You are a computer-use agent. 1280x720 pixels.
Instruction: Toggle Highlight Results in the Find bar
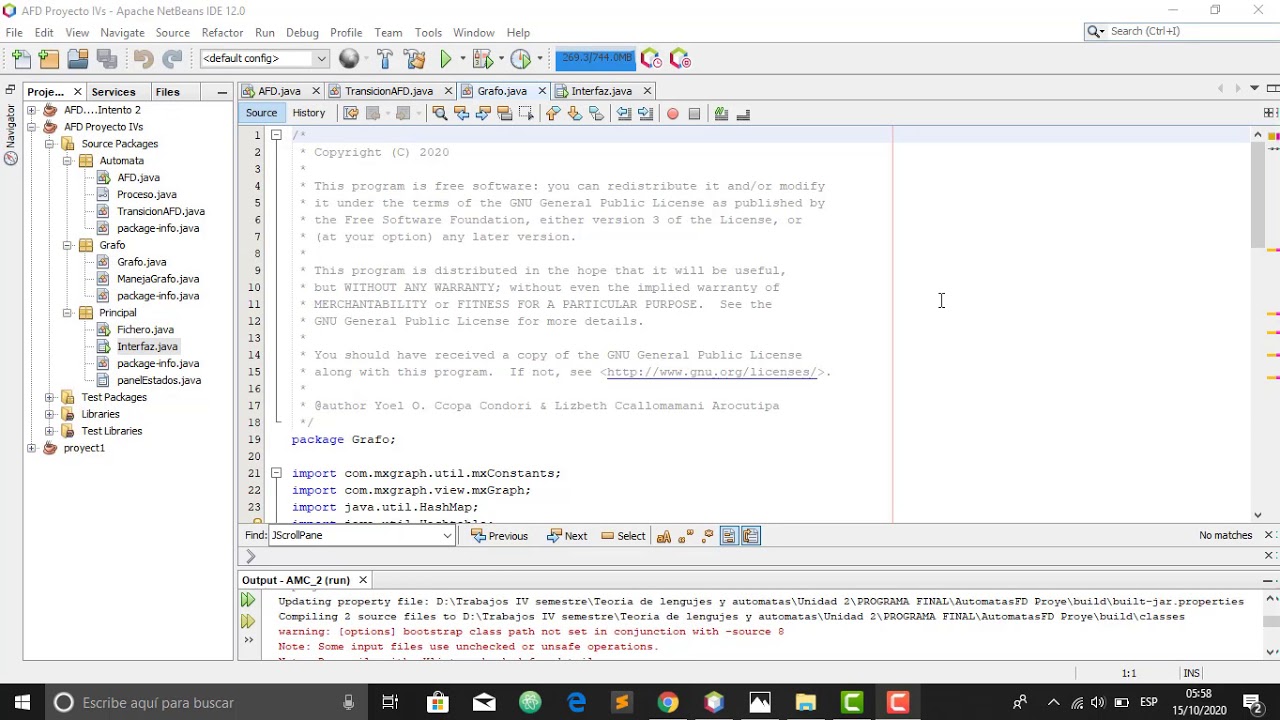729,536
